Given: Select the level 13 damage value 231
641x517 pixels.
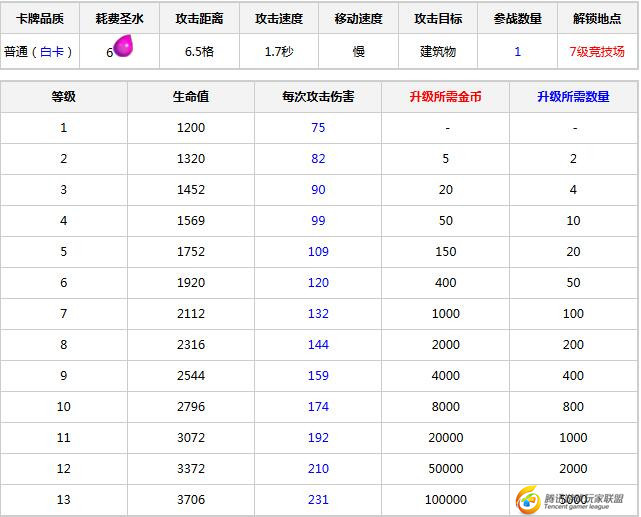Looking at the screenshot, I should tap(318, 500).
